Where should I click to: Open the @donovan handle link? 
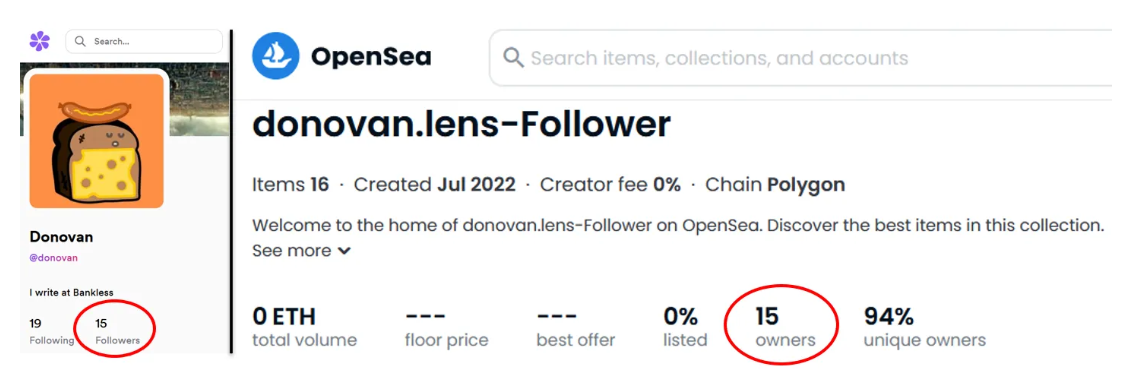tap(54, 257)
